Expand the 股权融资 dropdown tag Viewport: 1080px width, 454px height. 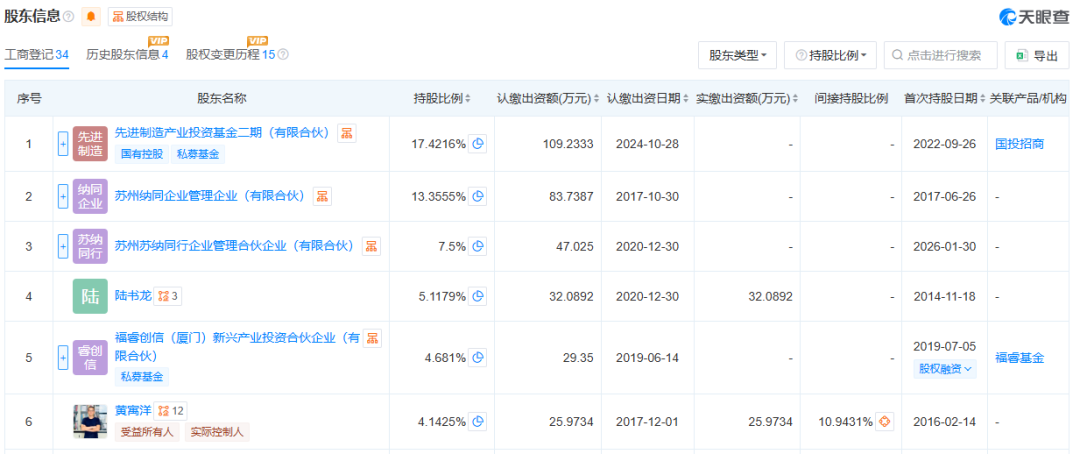[945, 369]
